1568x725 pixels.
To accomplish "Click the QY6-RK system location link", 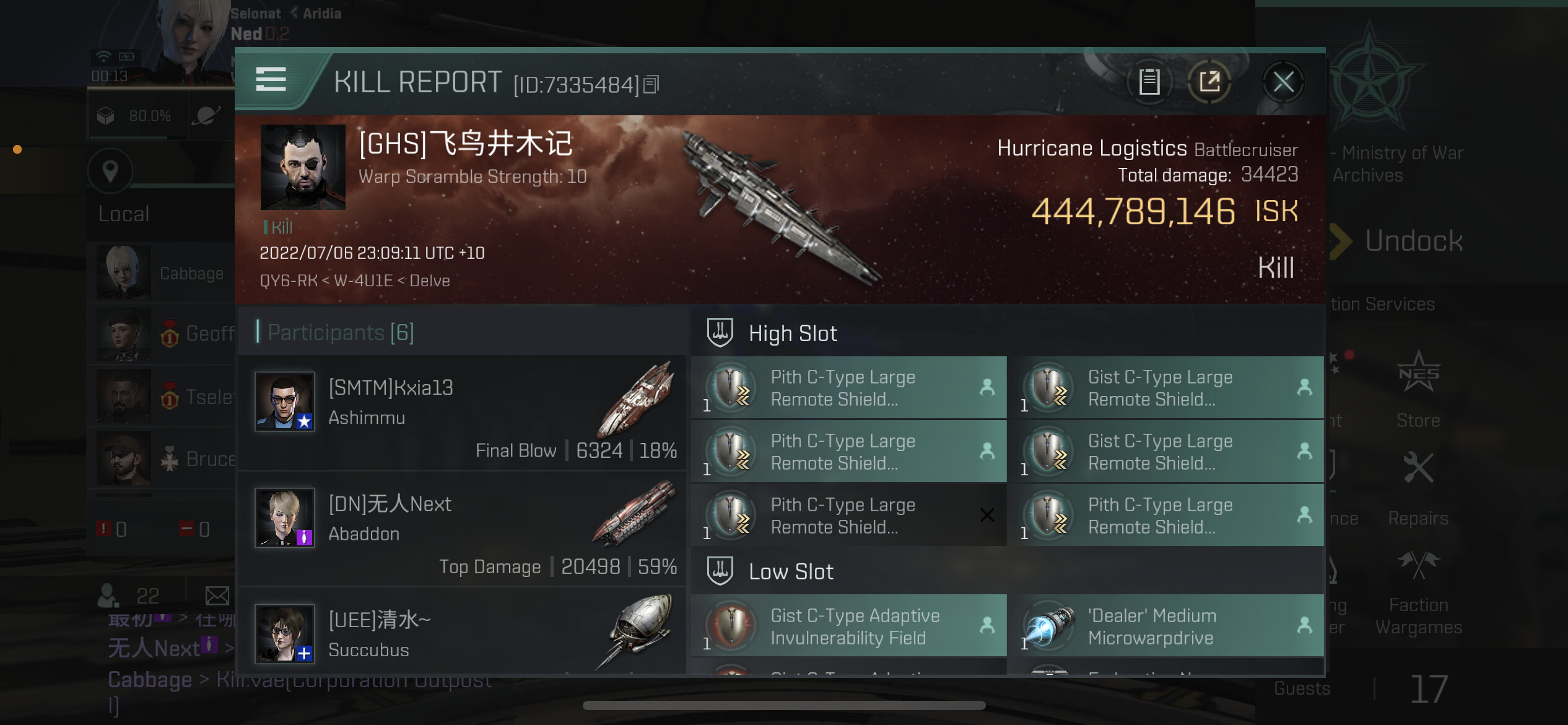I will [x=289, y=281].
